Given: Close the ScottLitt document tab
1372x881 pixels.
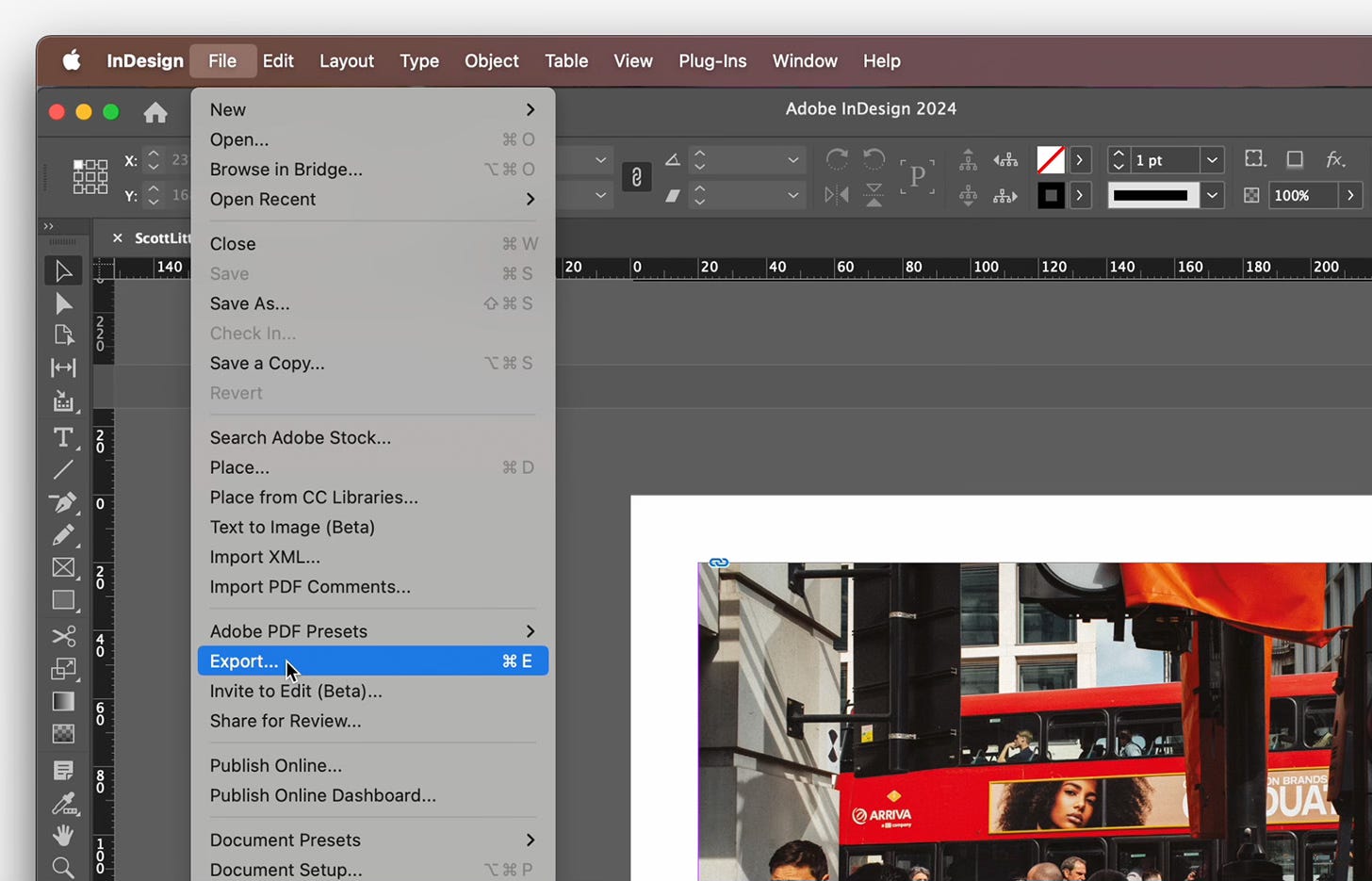Looking at the screenshot, I should (x=118, y=237).
